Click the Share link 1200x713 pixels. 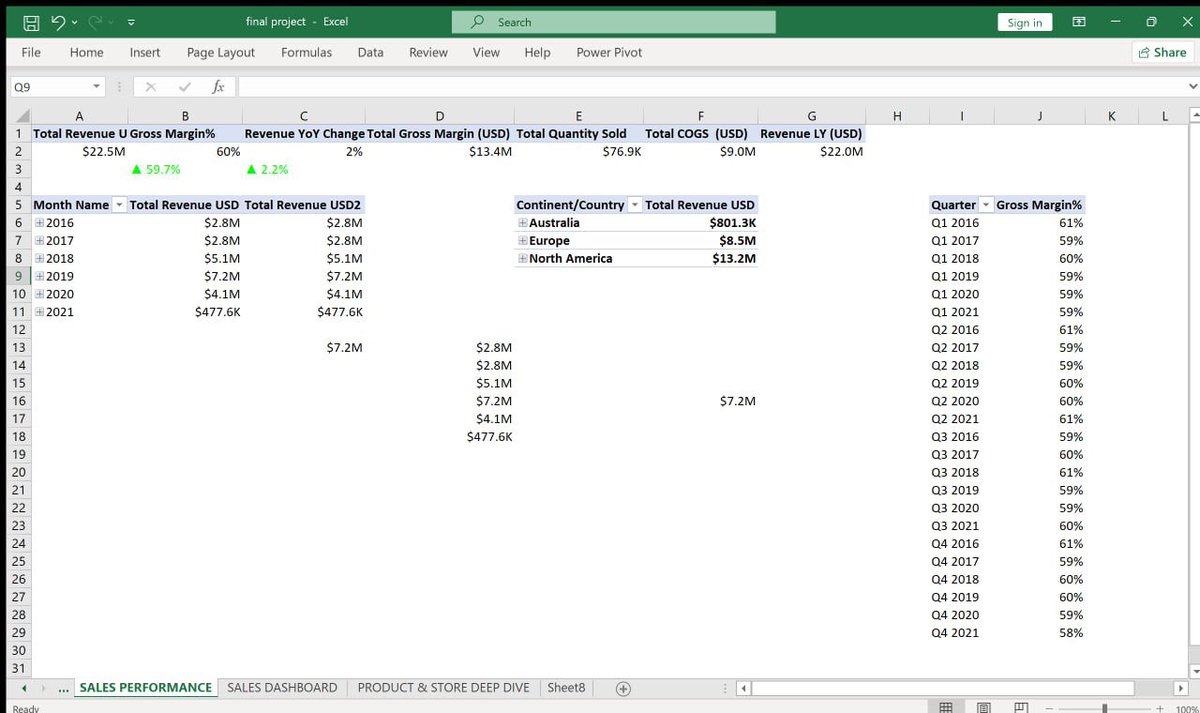[1161, 52]
